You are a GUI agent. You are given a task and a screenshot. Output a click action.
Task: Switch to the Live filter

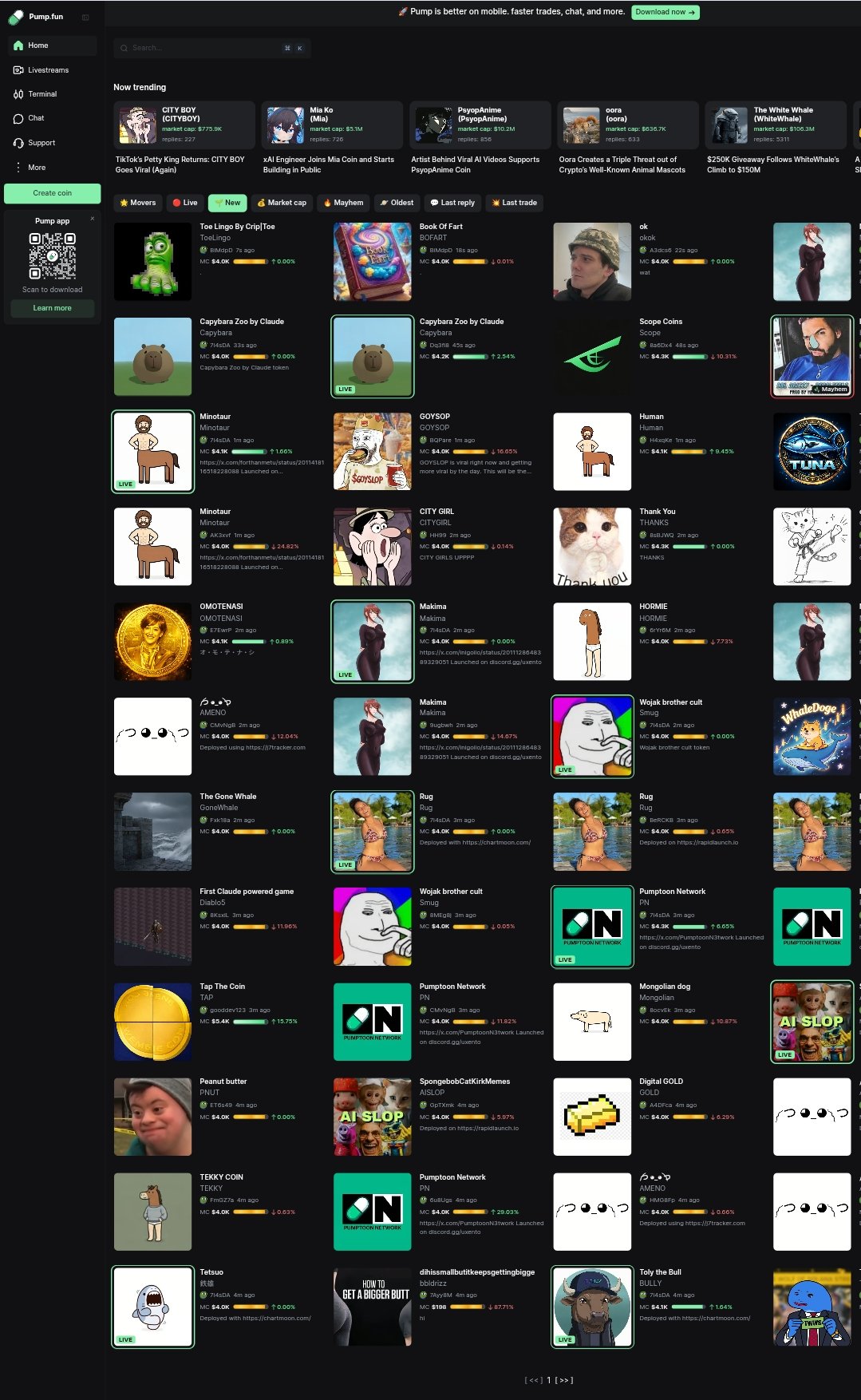point(185,203)
